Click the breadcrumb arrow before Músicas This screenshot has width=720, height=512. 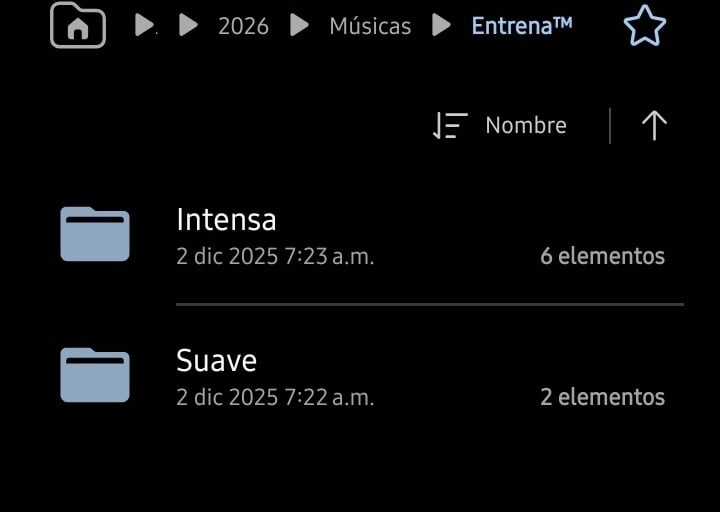[299, 26]
